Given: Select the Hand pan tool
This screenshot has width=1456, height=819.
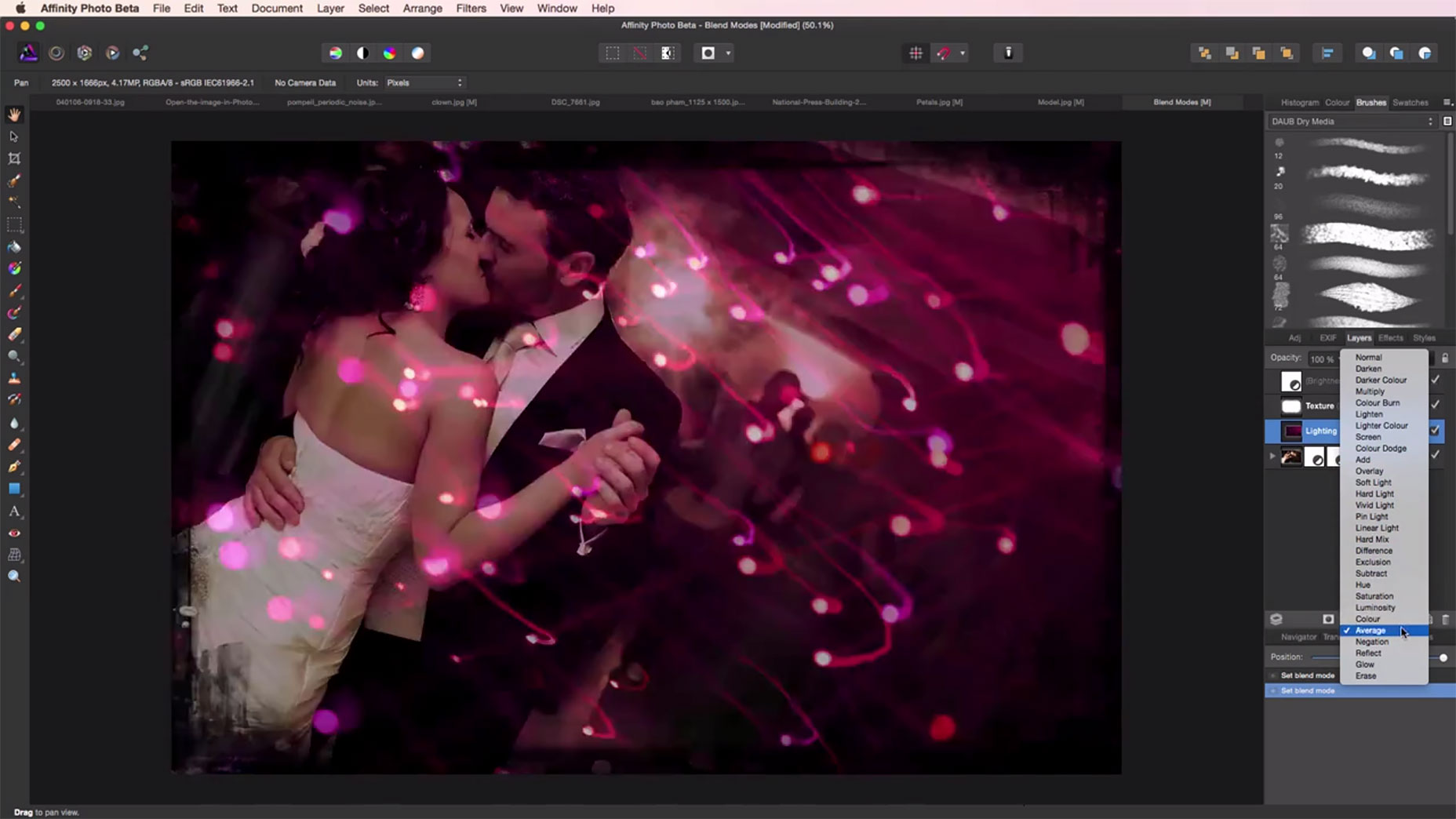Looking at the screenshot, I should pos(14,115).
